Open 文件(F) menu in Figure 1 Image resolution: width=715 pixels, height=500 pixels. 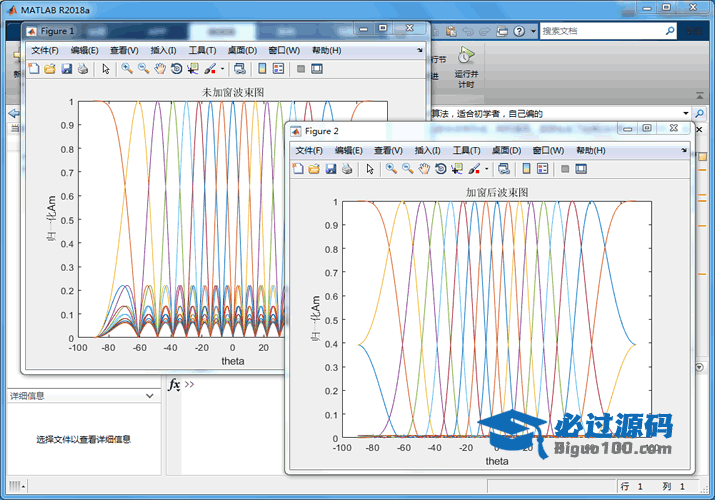(x=45, y=50)
